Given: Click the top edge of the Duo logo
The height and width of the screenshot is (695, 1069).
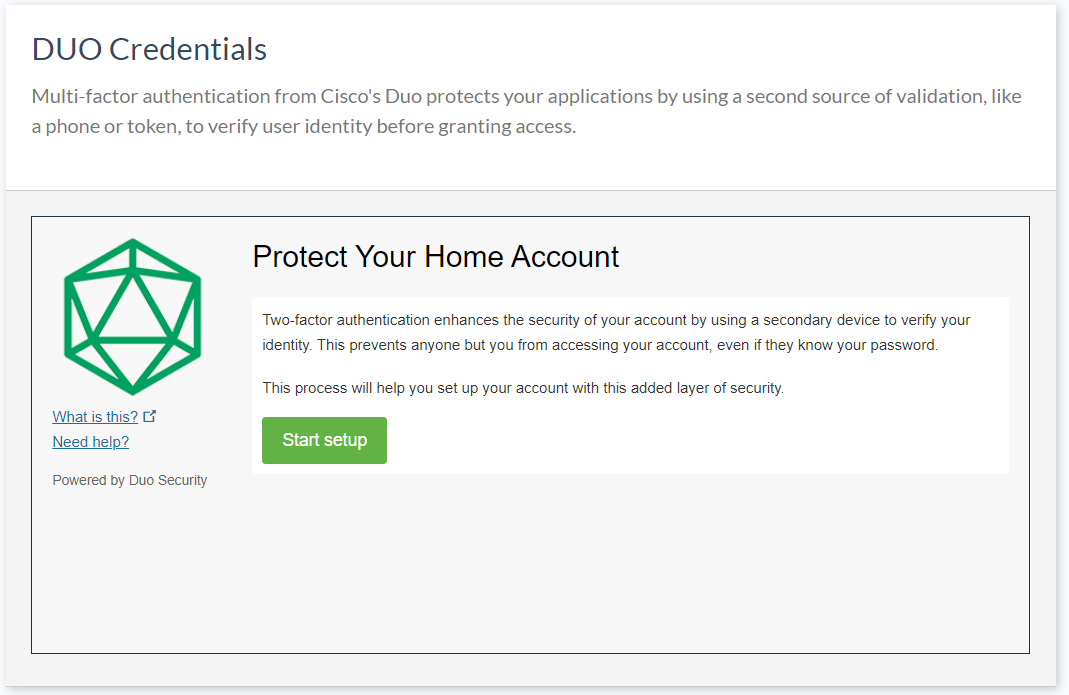Looking at the screenshot, I should point(132,240).
